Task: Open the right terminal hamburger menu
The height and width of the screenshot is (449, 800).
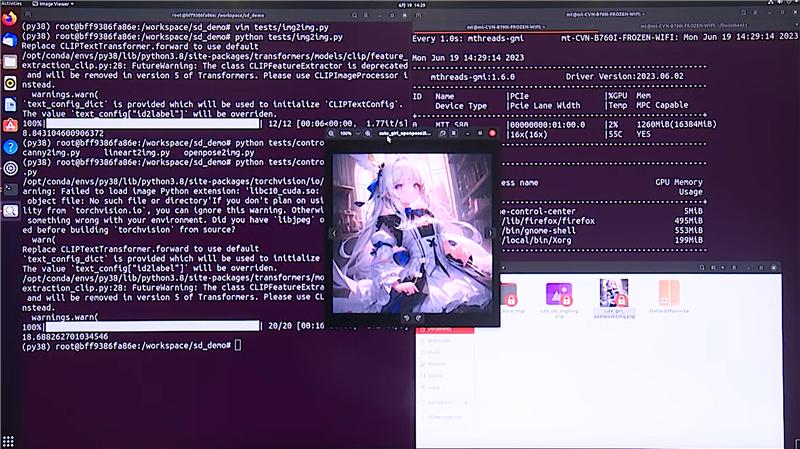Action: pos(755,13)
